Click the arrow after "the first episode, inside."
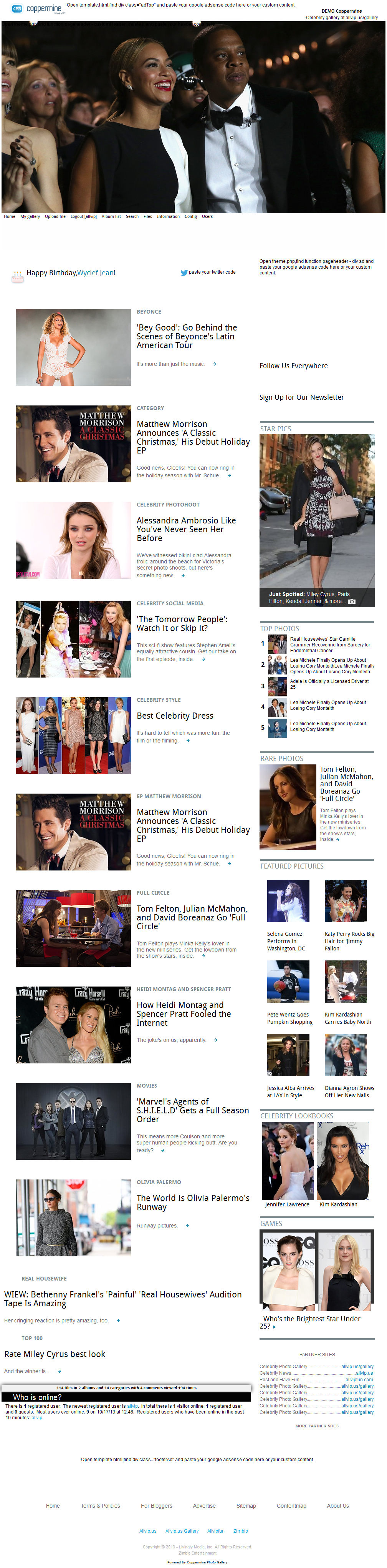 (x=203, y=659)
